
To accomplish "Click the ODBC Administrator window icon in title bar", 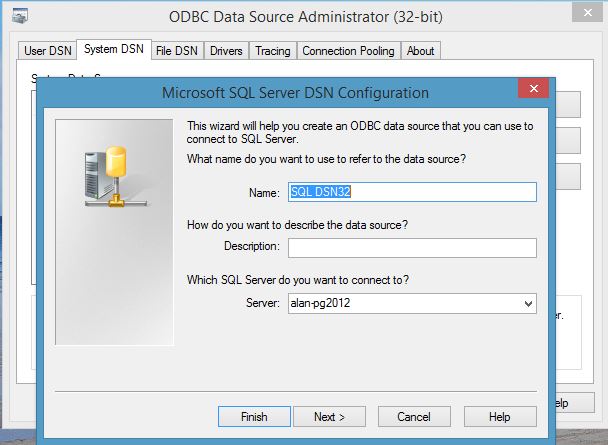I will click(x=18, y=17).
